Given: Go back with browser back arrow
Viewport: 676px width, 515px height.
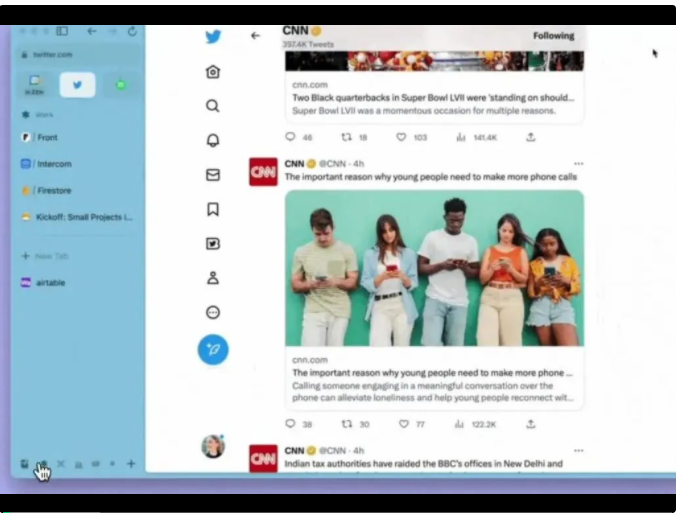Looking at the screenshot, I should 91,31.
